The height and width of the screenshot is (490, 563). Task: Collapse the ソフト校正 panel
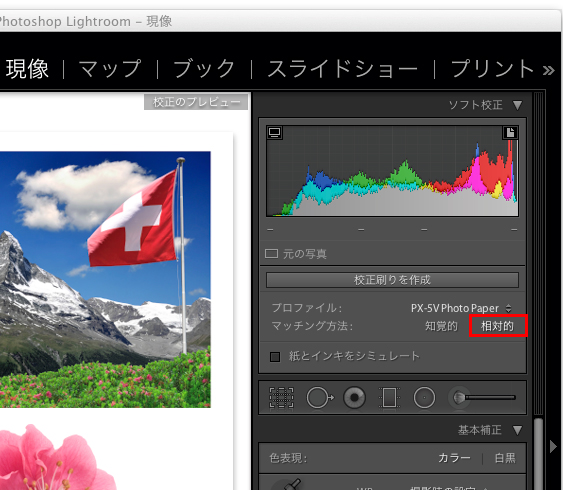click(x=517, y=105)
